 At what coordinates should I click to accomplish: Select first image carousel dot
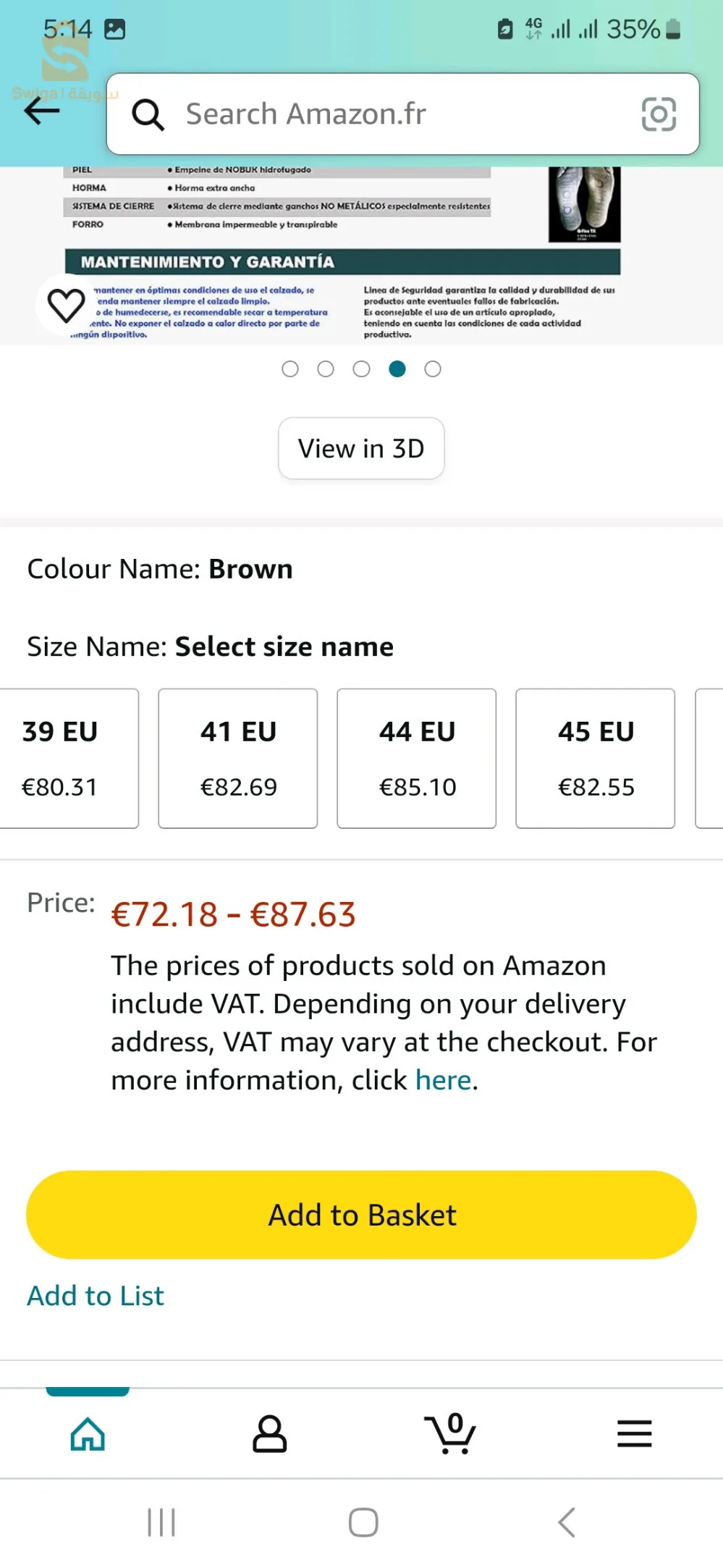click(x=290, y=369)
